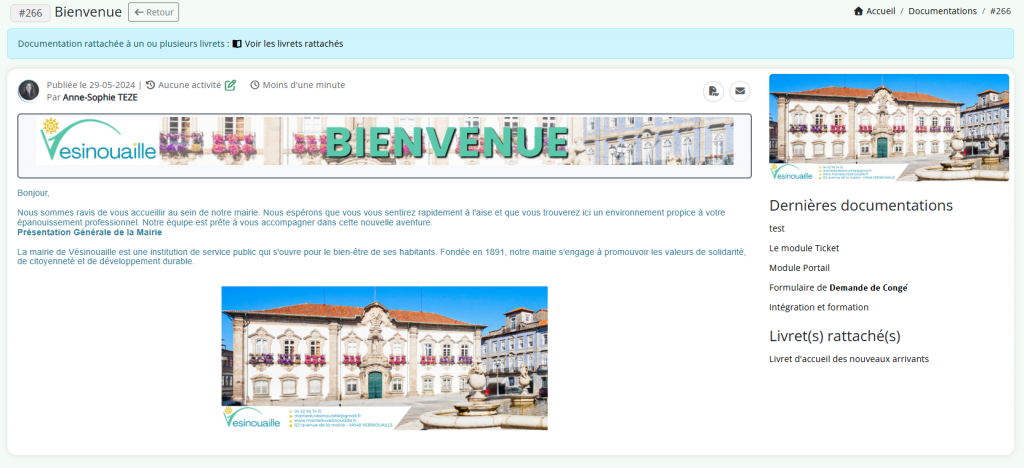Open the 'test' documentation entry
Screen dimensions: 1024x468
tap(777, 228)
